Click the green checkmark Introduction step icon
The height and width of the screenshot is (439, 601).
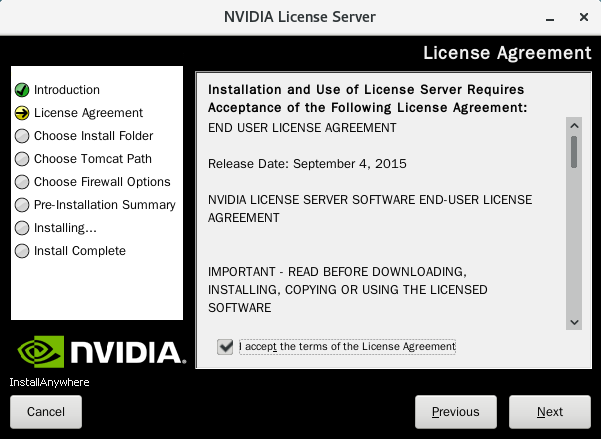point(22,90)
